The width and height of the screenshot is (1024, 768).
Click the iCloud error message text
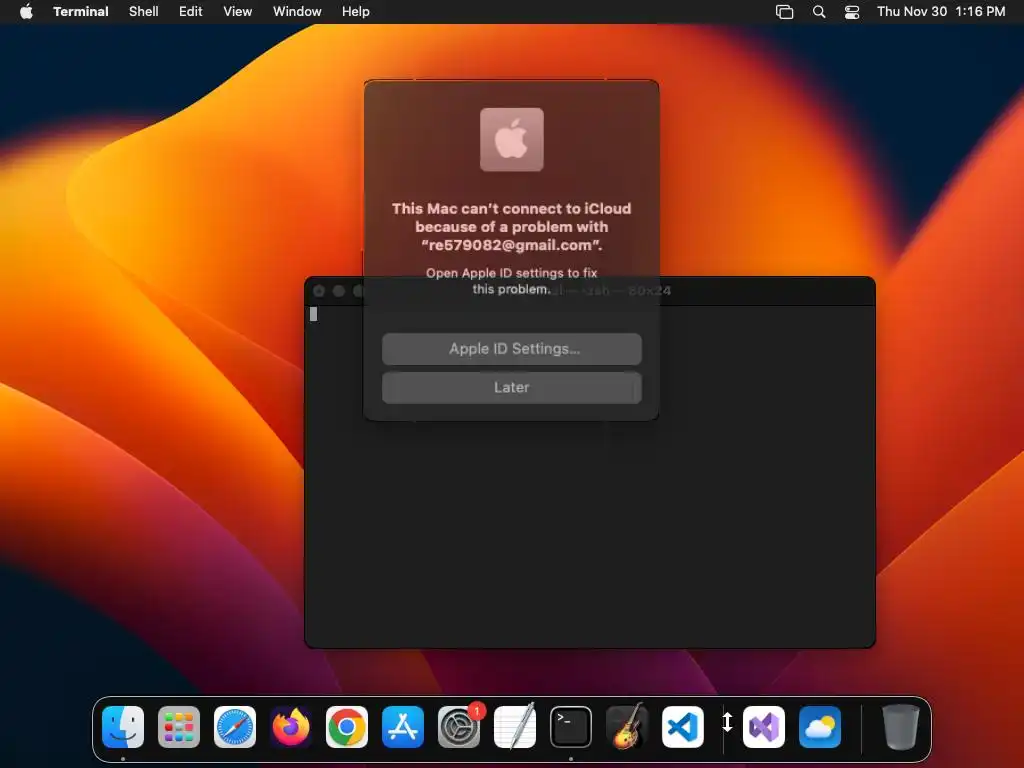(512, 227)
